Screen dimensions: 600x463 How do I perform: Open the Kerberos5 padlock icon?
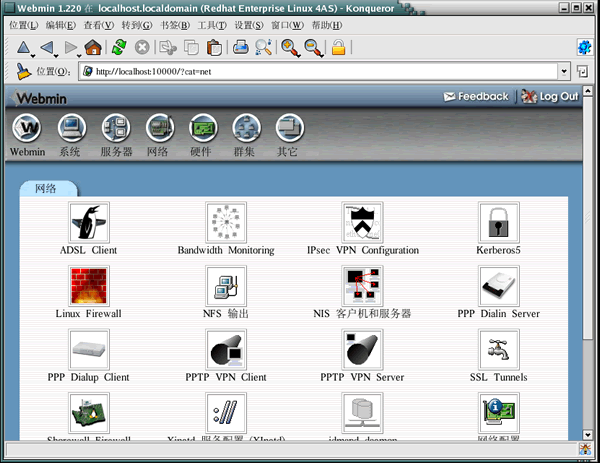499,222
